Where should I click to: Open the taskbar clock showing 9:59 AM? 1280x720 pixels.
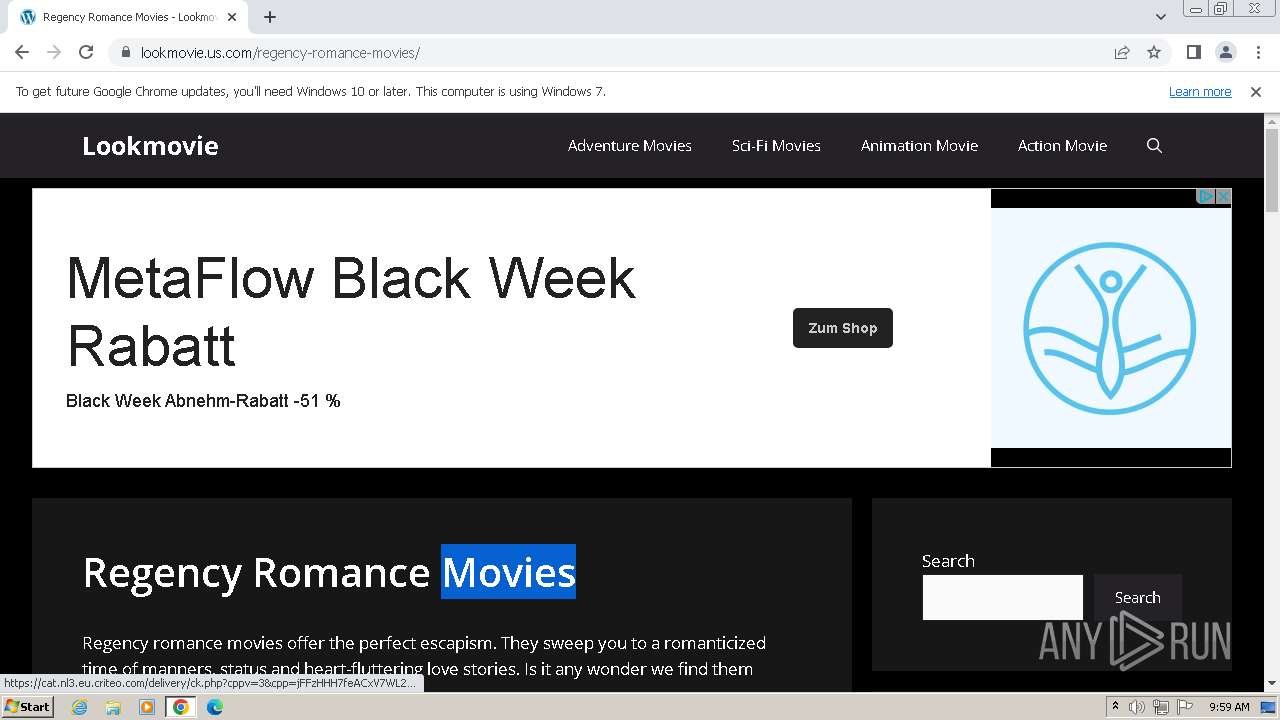[1229, 707]
